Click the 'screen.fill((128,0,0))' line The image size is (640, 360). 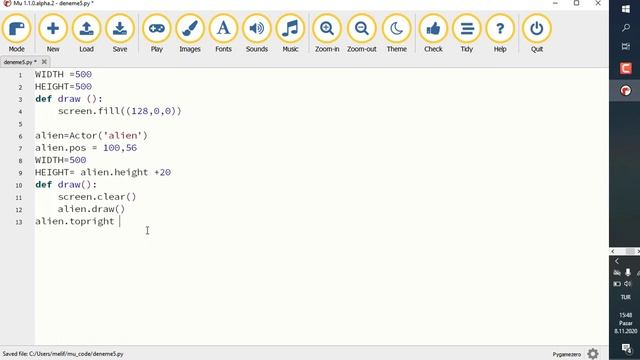[120, 111]
